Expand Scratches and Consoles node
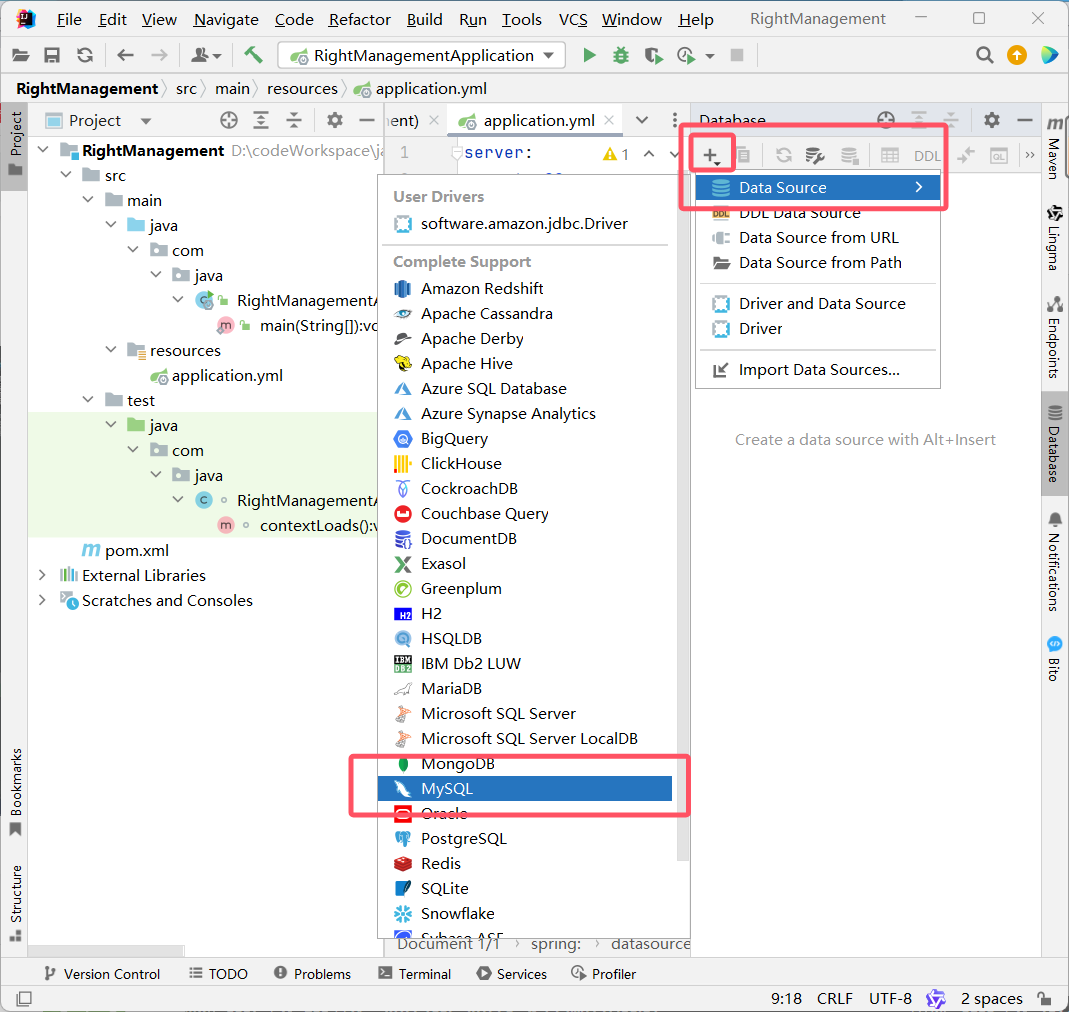Viewport: 1069px width, 1012px height. [x=42, y=600]
